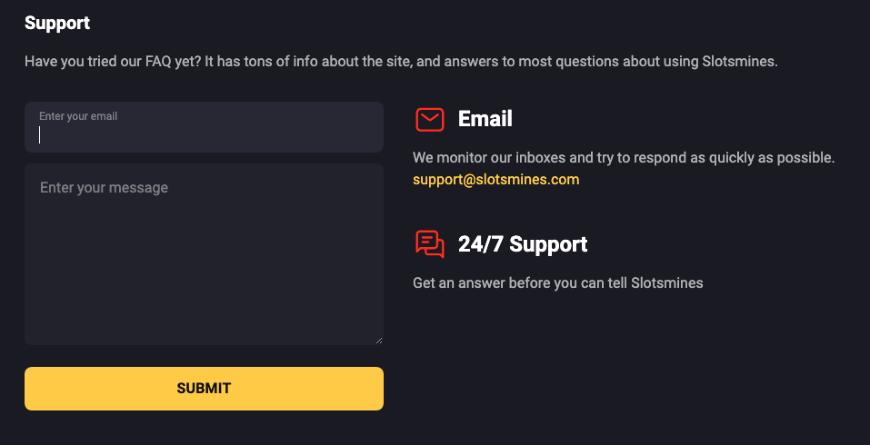Screen dimensions: 870x445
Task: Click the 'Enter your message' placeholder text
Action: tap(104, 188)
